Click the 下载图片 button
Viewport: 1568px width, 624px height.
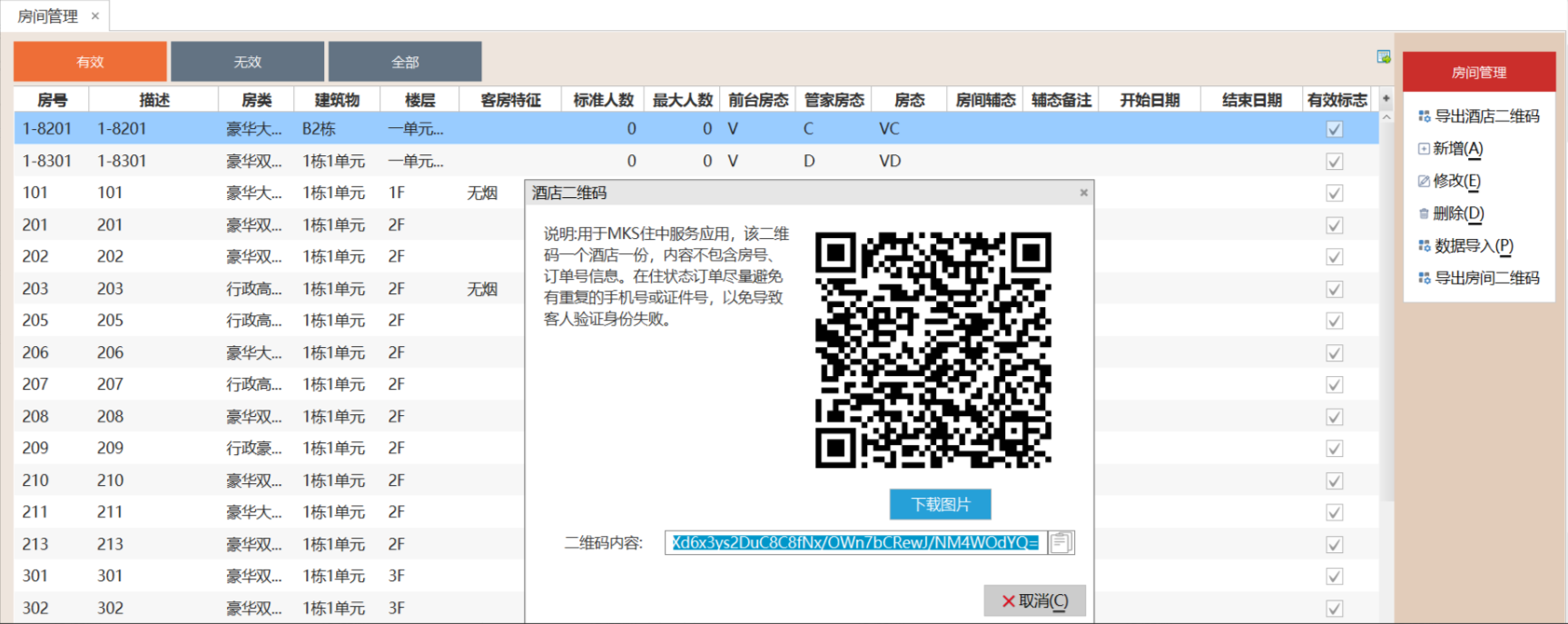pos(940,504)
